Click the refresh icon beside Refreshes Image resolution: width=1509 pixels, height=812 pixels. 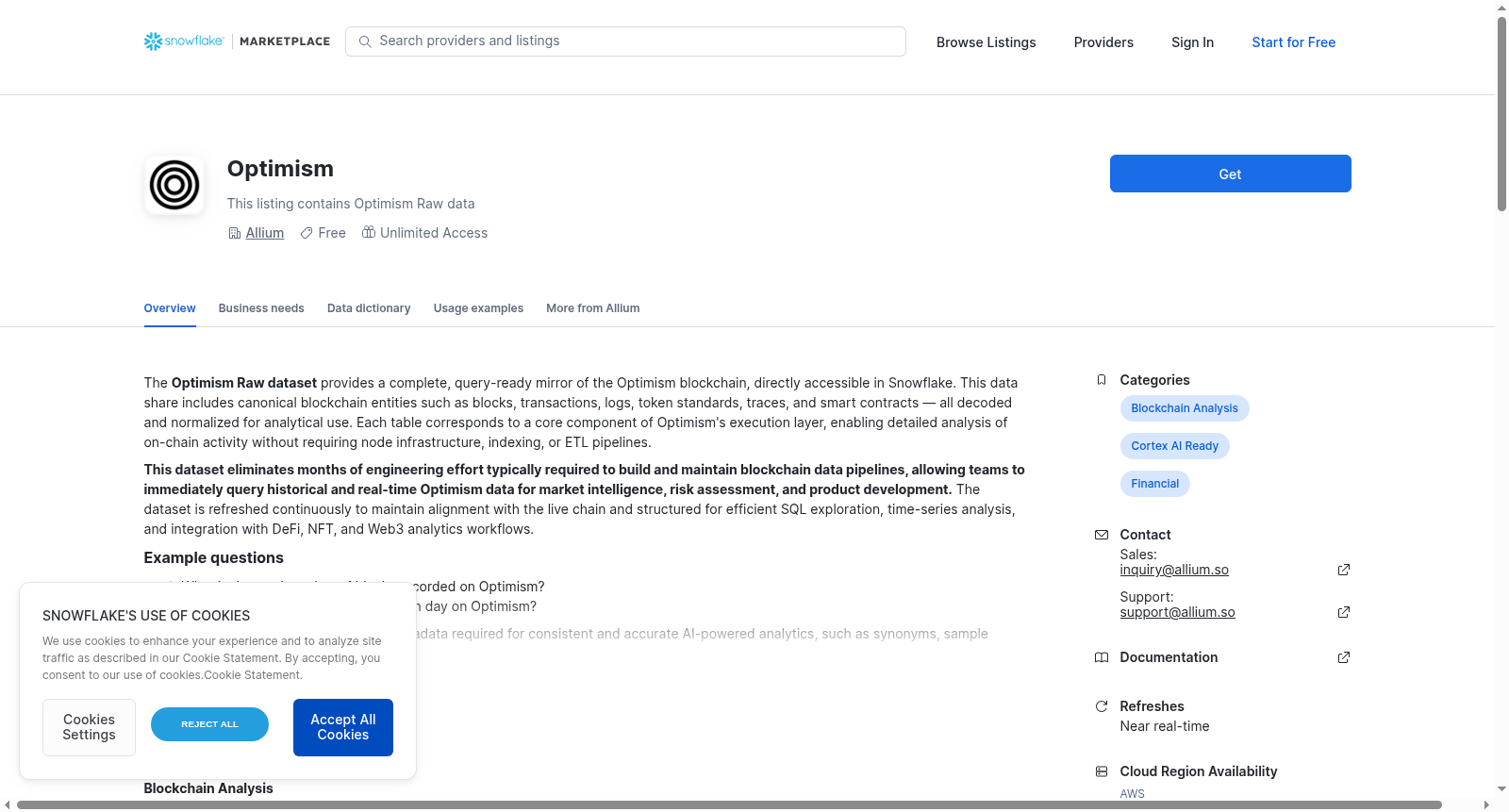pyautogui.click(x=1102, y=706)
